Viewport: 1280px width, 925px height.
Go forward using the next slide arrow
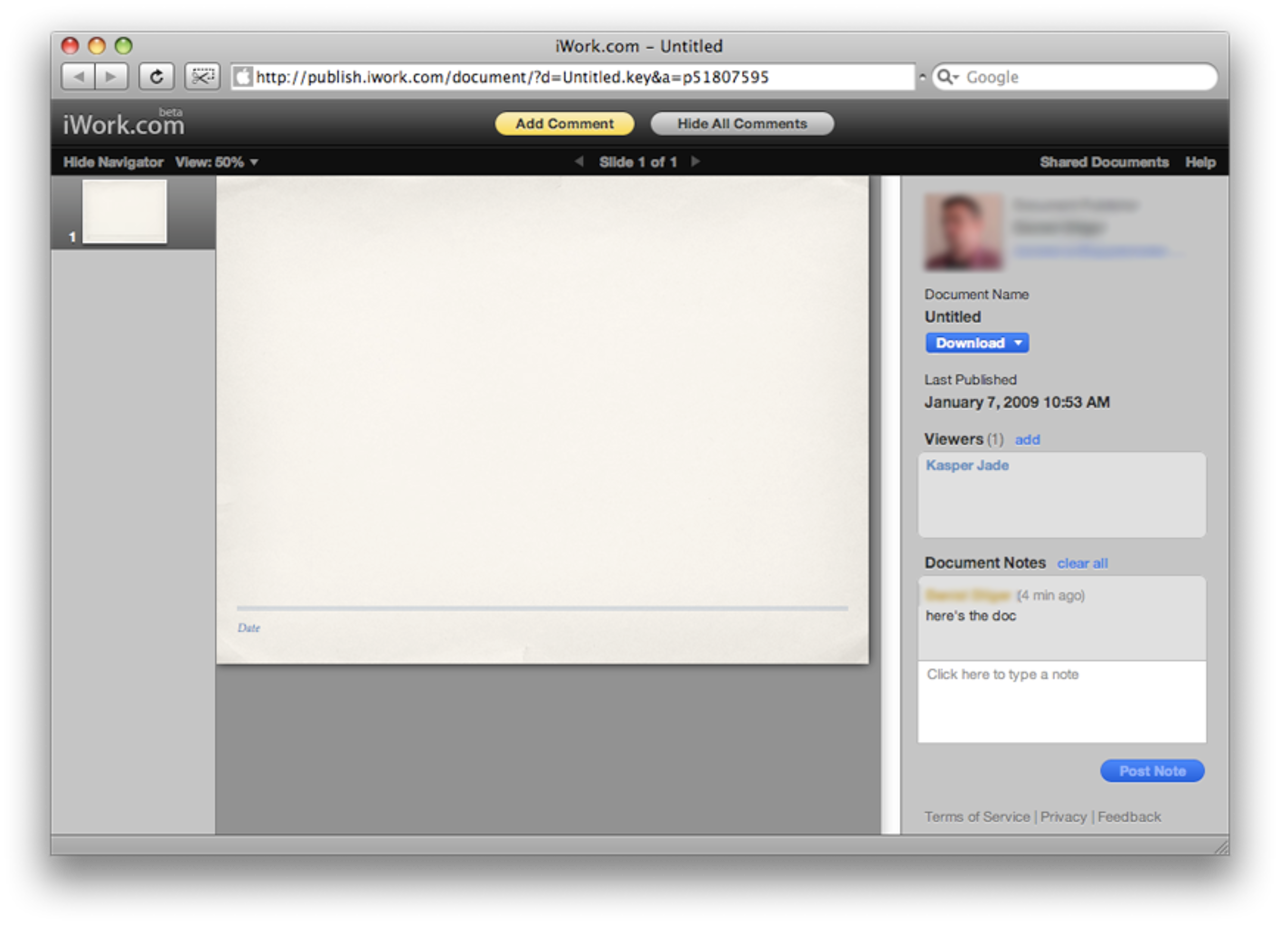tap(695, 161)
